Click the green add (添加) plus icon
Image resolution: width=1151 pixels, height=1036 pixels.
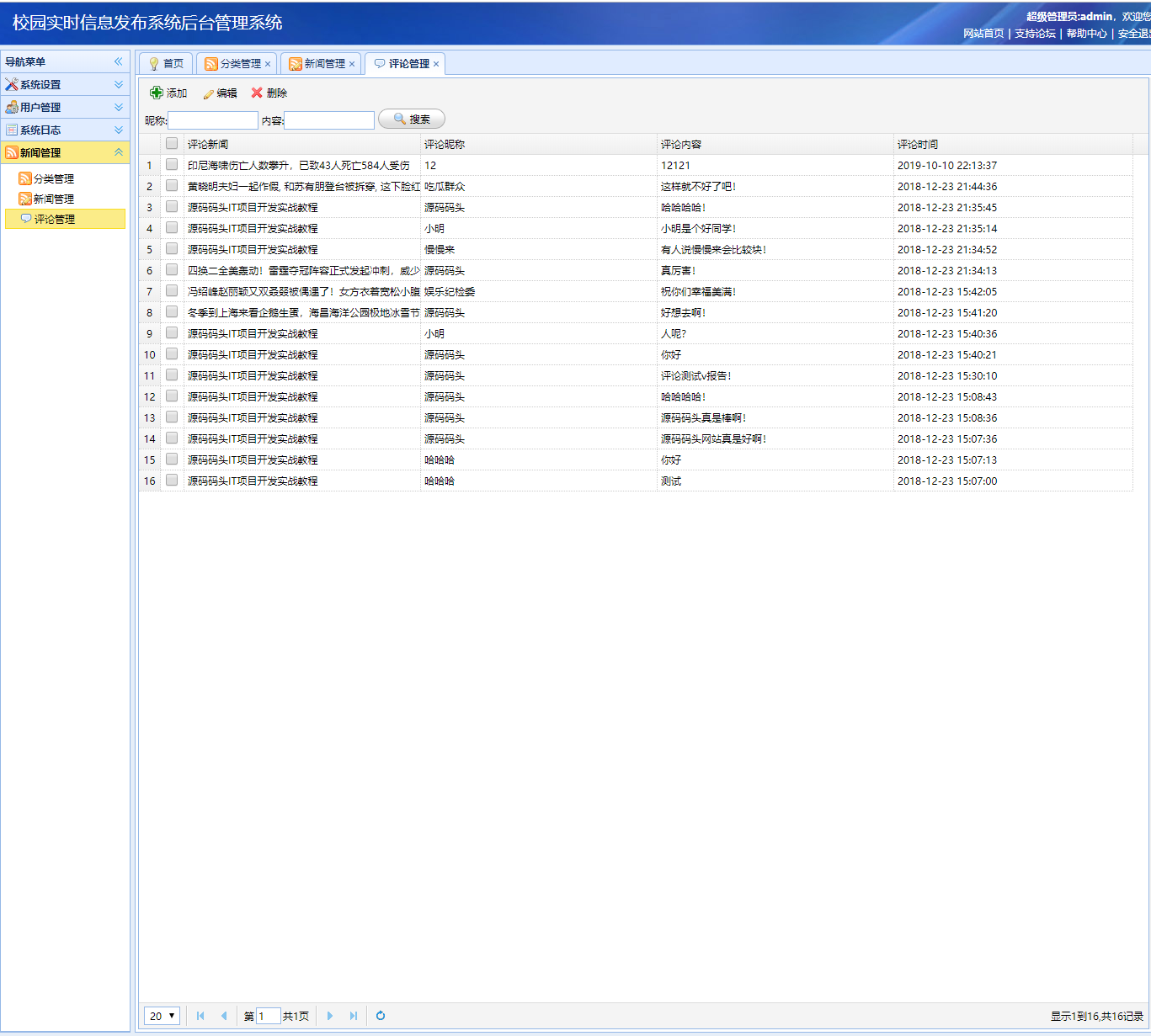157,93
